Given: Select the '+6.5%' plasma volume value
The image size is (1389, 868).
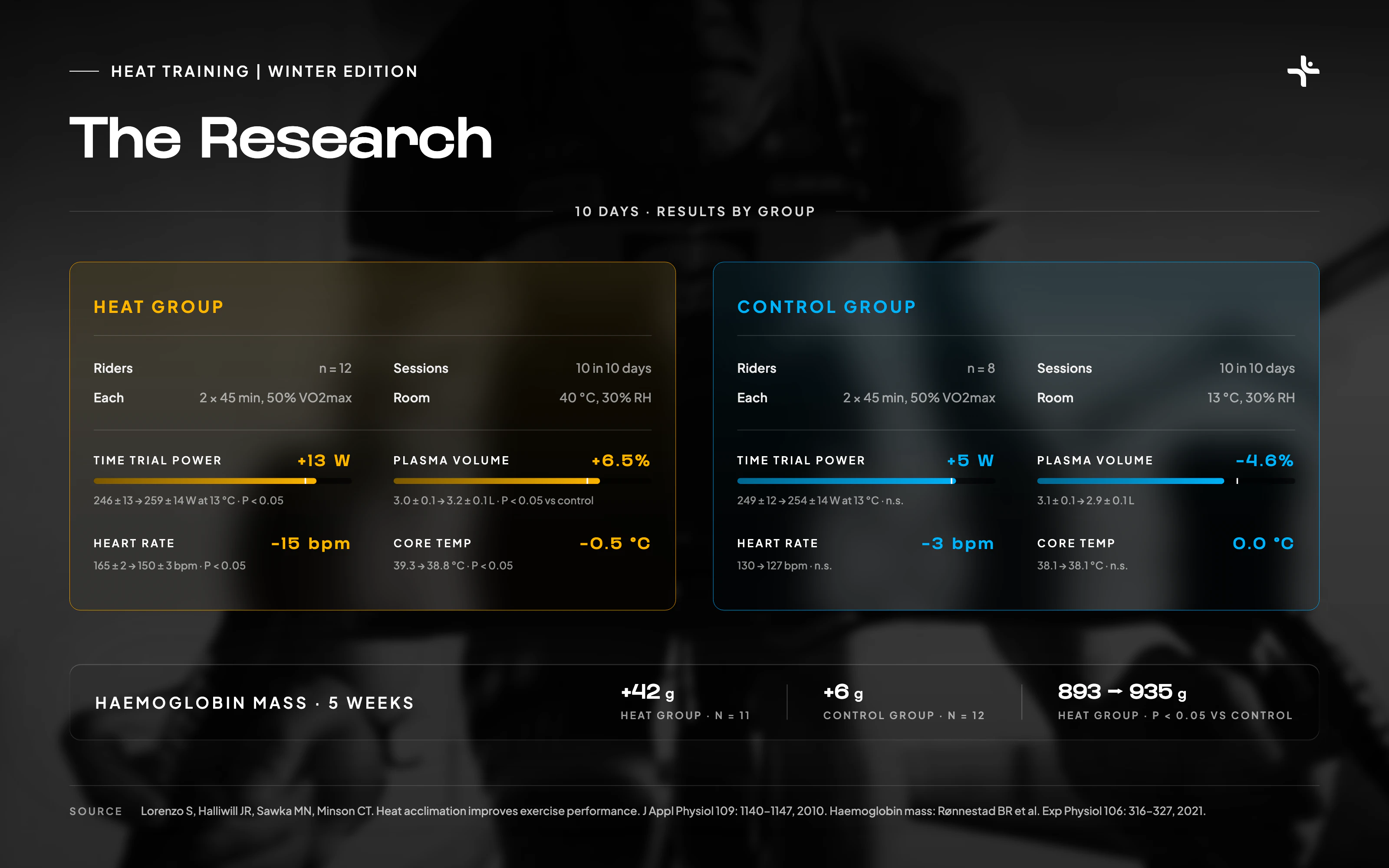Looking at the screenshot, I should pyautogui.click(x=621, y=460).
